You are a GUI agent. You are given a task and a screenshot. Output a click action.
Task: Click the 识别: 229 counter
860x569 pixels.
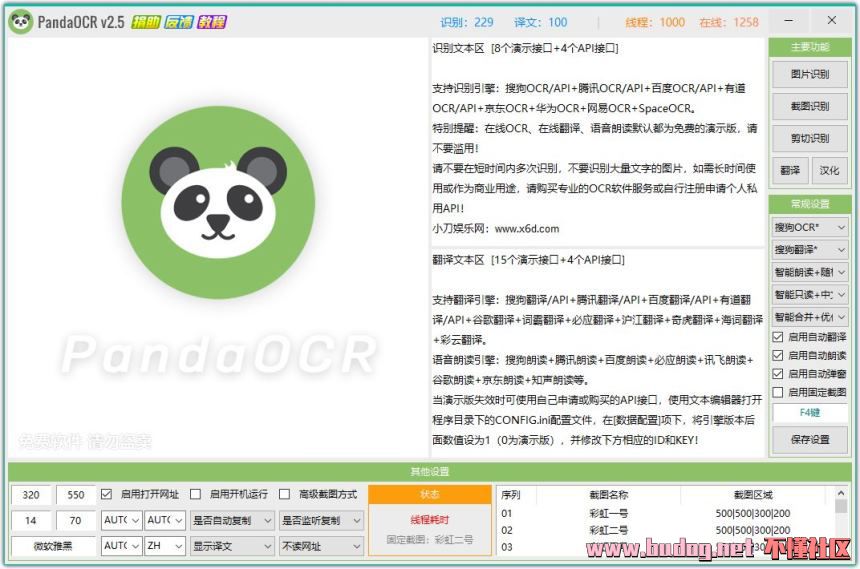pyautogui.click(x=467, y=22)
